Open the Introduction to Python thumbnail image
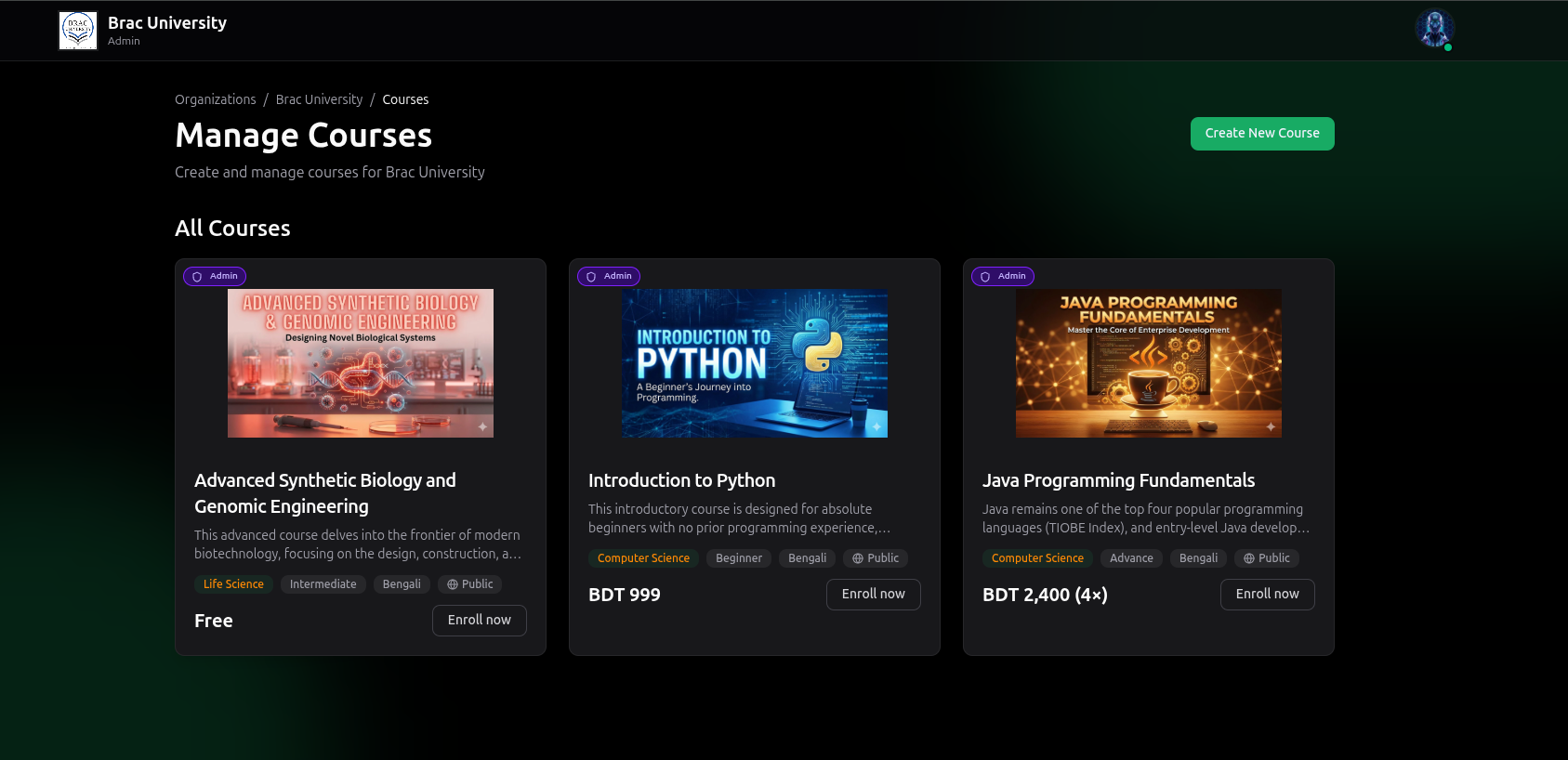 pos(754,363)
